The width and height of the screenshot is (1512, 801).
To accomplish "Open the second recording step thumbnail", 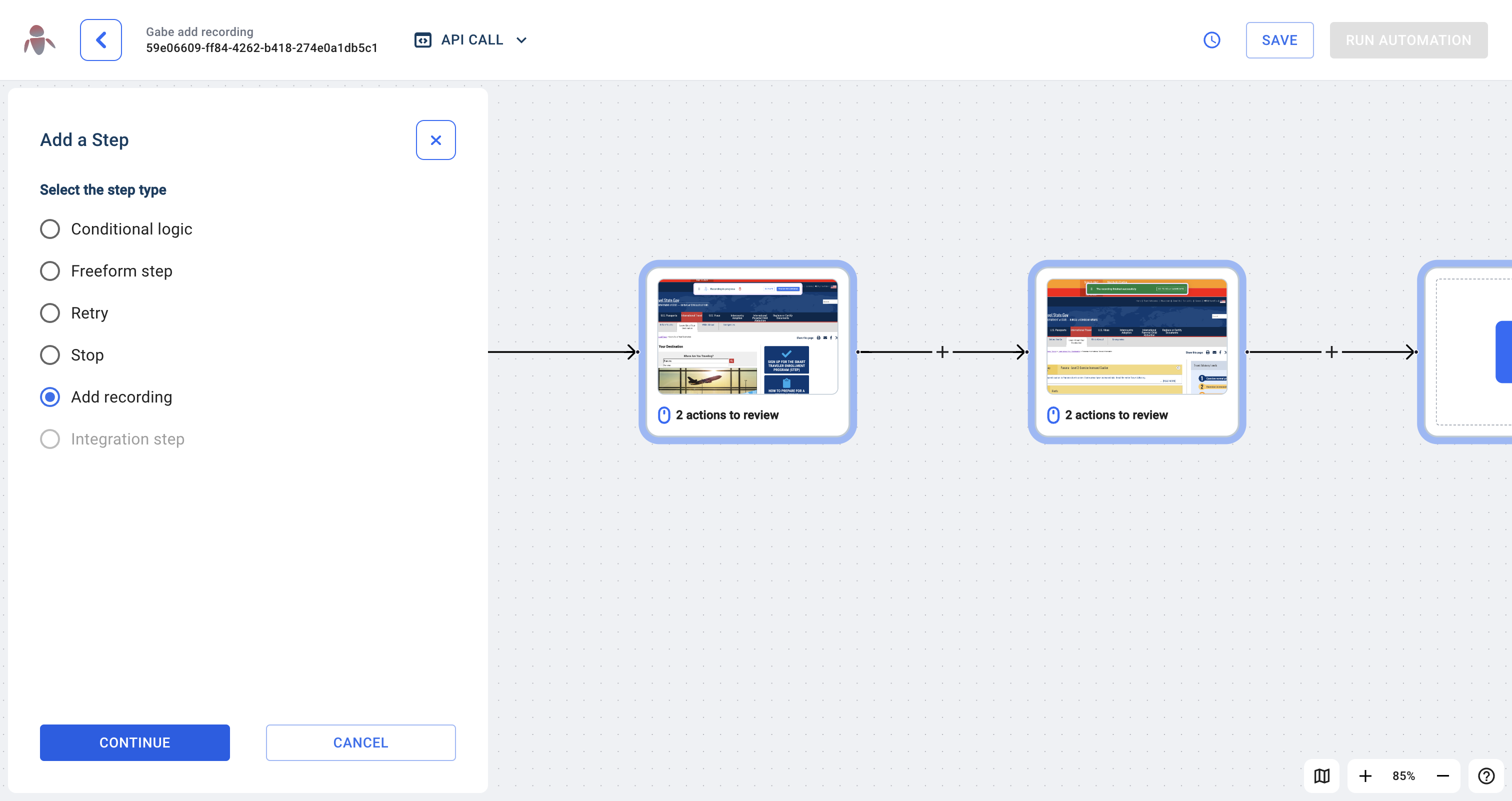I will point(1136,337).
